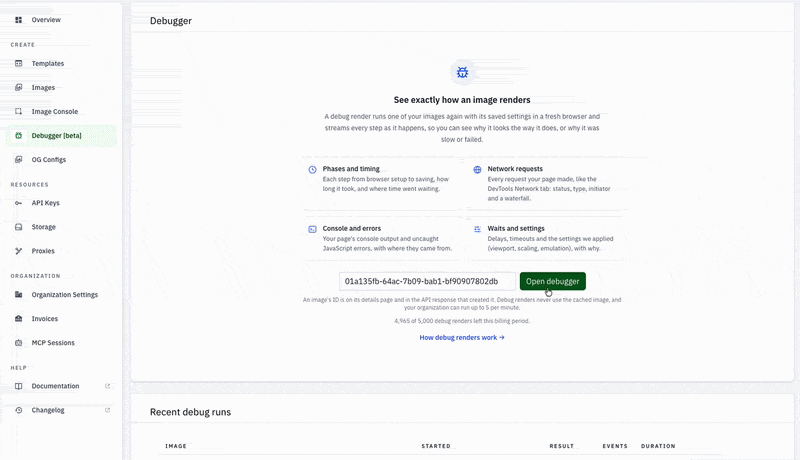This screenshot has width=800, height=460.
Task: Click the Recent debug runs heading
Action: pyautogui.click(x=190, y=412)
